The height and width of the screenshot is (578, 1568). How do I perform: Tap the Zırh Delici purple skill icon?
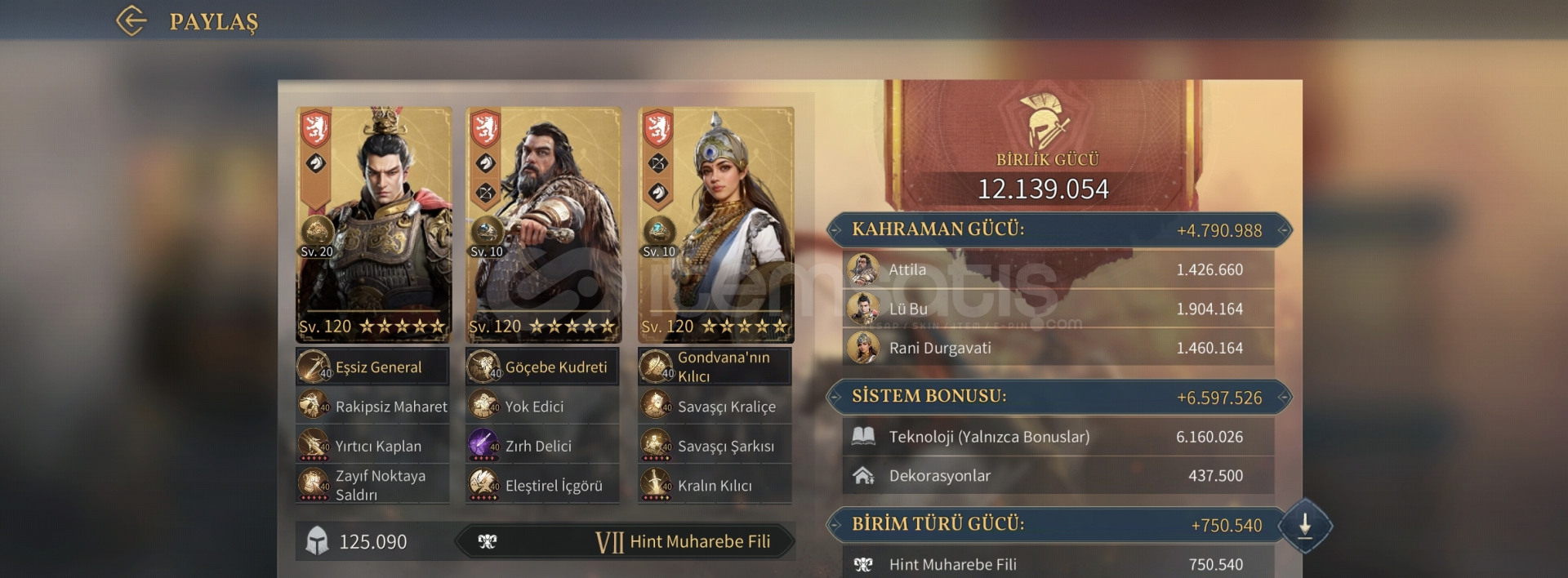click(483, 446)
